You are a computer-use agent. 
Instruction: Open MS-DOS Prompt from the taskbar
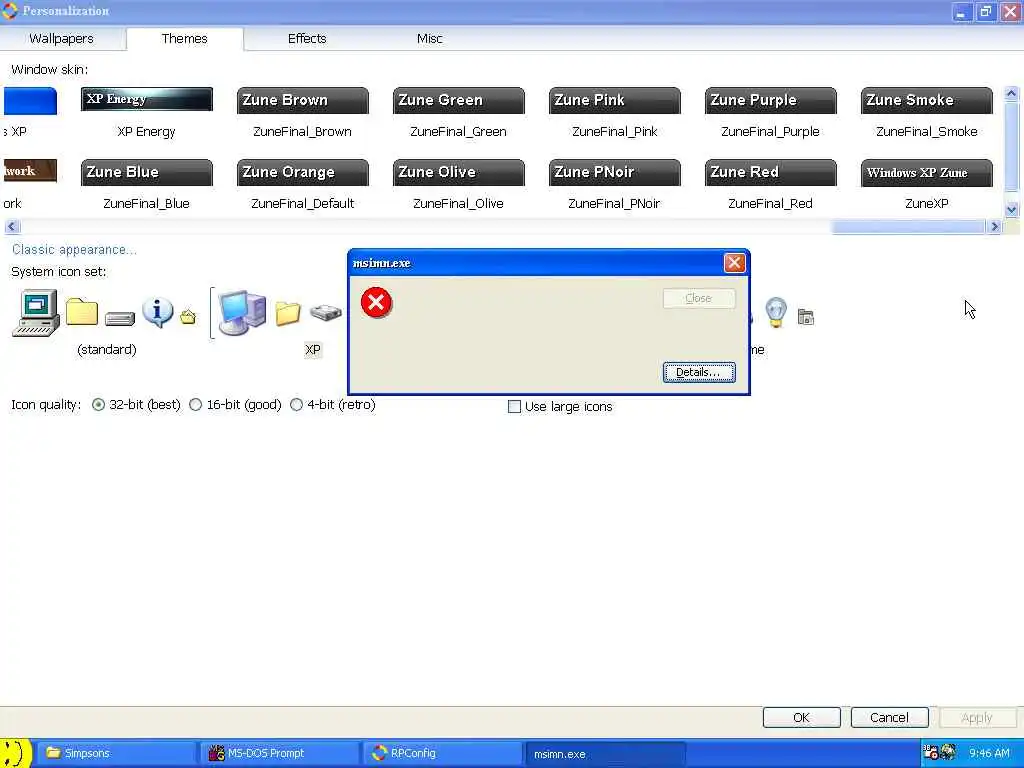279,754
